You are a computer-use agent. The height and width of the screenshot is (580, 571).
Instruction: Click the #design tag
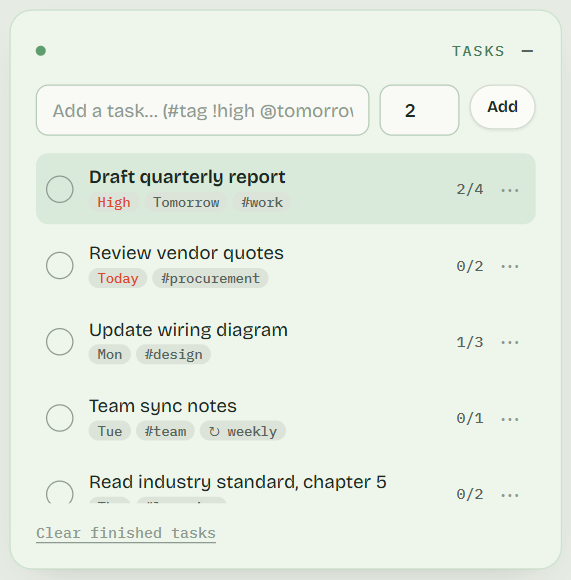pyautogui.click(x=173, y=354)
